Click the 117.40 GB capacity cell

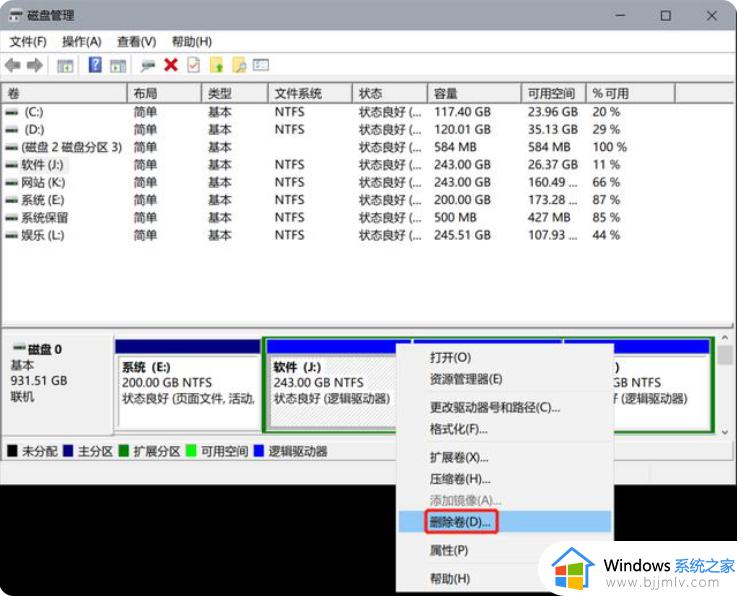coord(462,112)
